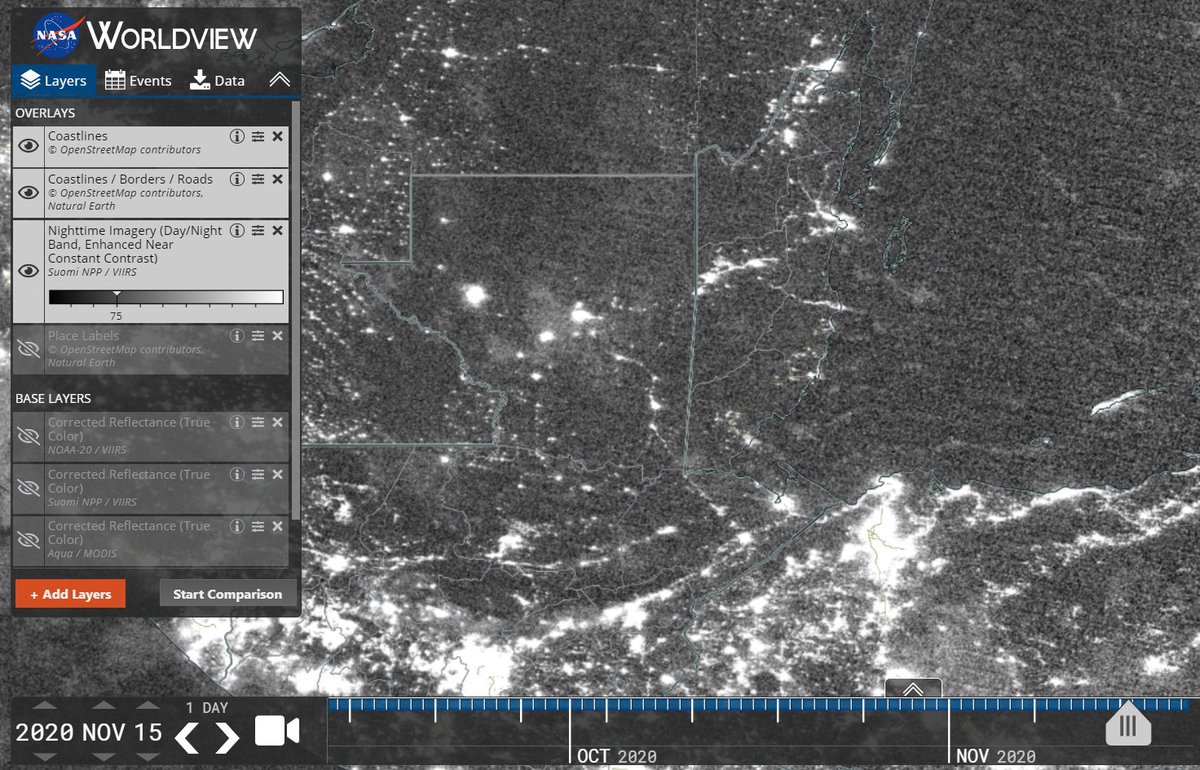Image resolution: width=1200 pixels, height=770 pixels.
Task: Hide the Coastlines overlay layer
Action: click(30, 146)
